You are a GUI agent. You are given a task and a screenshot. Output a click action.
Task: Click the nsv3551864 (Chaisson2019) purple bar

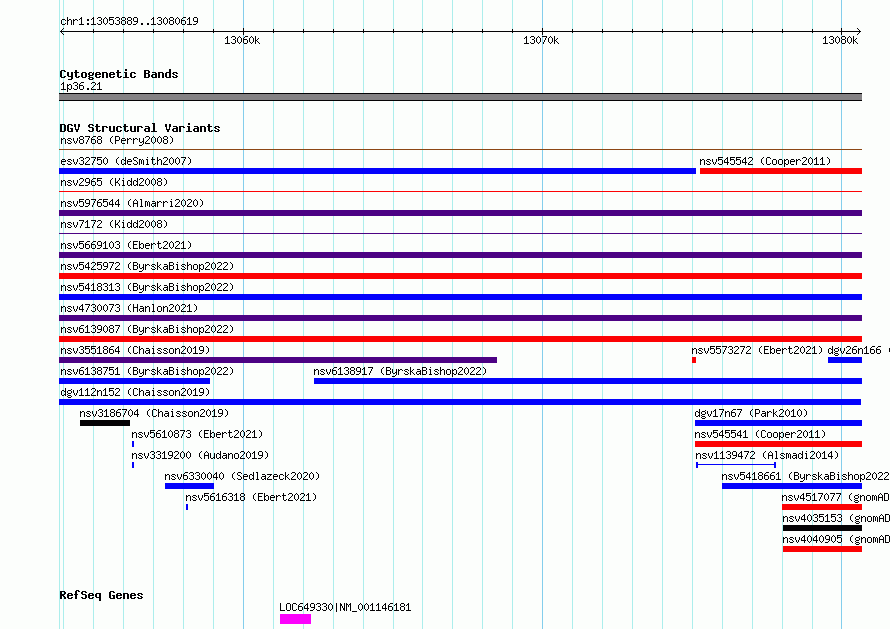coord(278,360)
